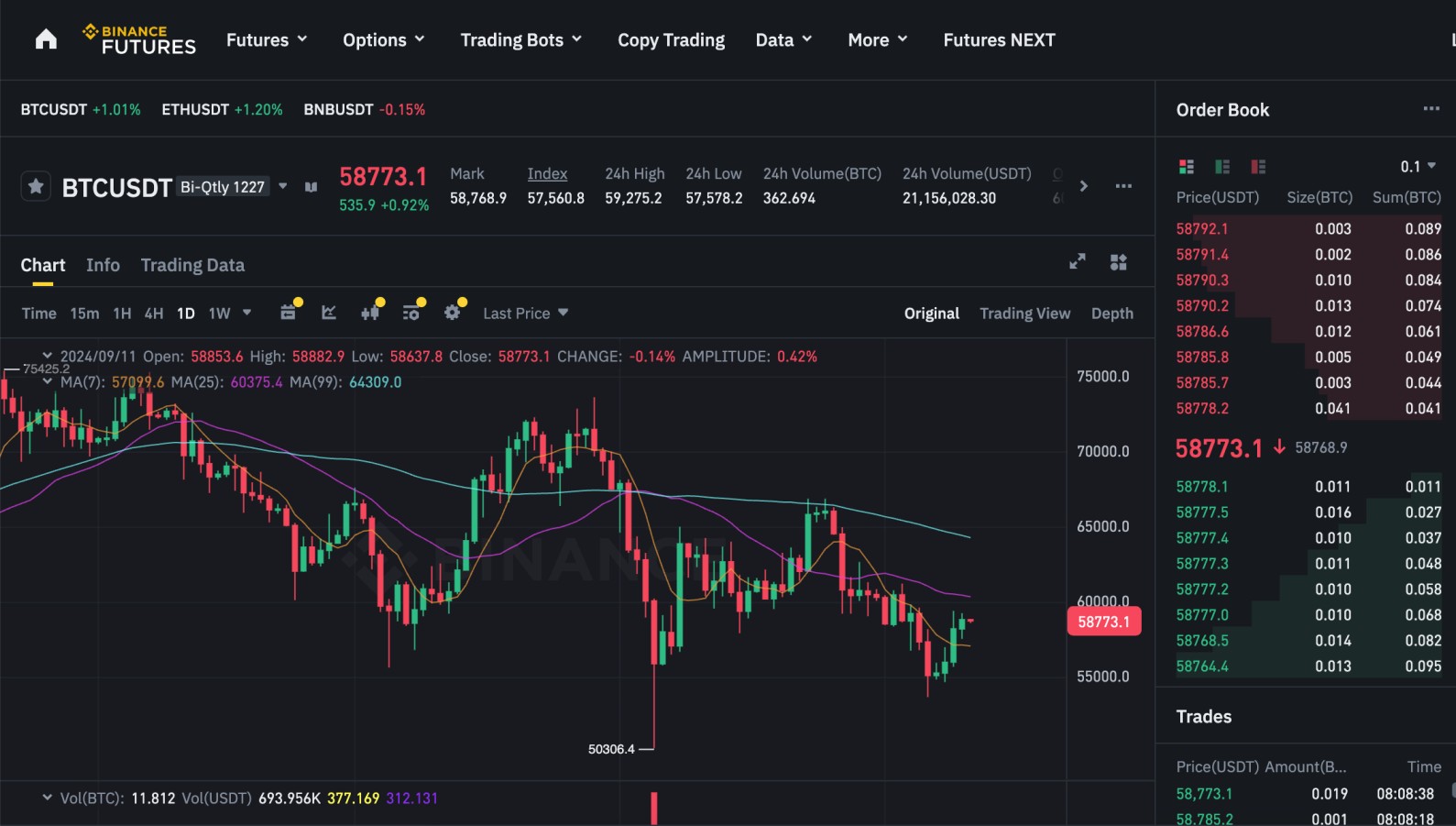Add BTCUSDT to favorites with the star
Viewport: 1456px width, 826px height.
click(36, 187)
